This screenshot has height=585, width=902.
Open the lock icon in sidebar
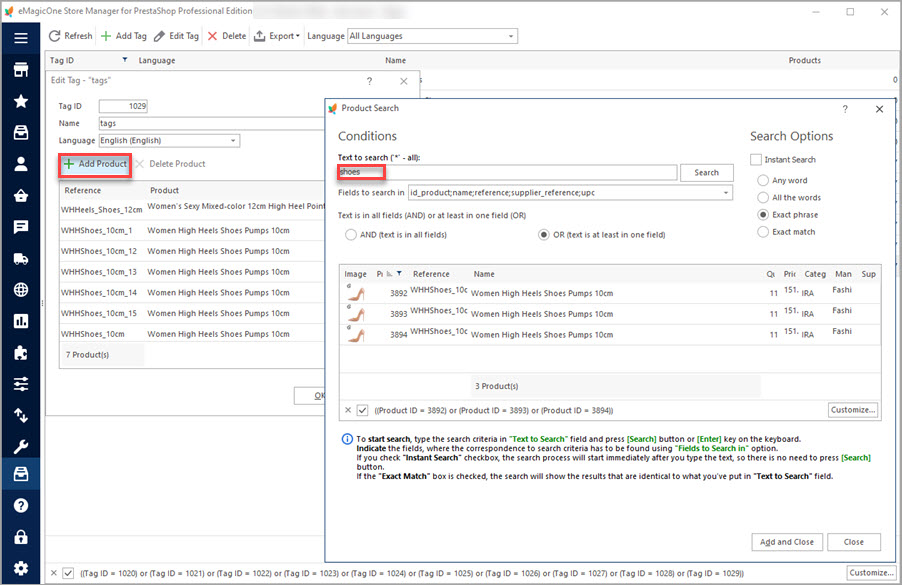pyautogui.click(x=21, y=537)
